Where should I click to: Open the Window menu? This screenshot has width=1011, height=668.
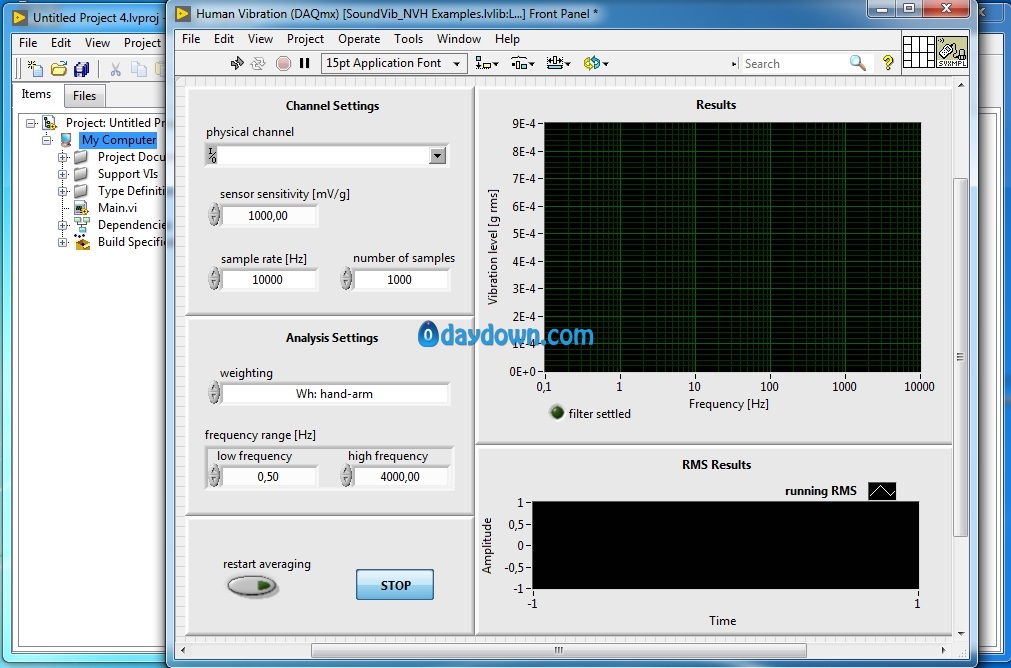(459, 39)
